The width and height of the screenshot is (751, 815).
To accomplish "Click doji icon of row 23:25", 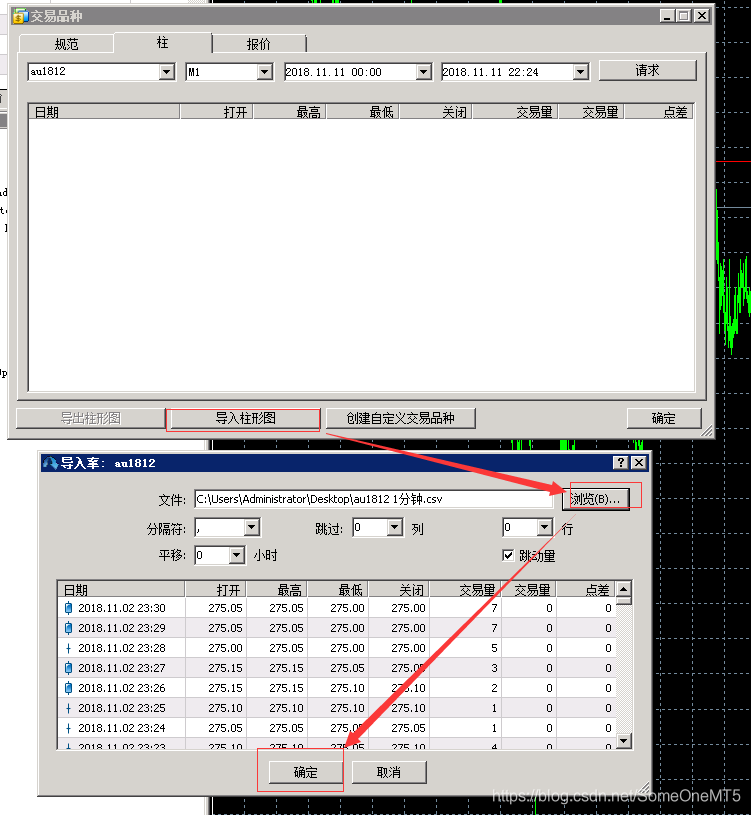I will point(68,708).
